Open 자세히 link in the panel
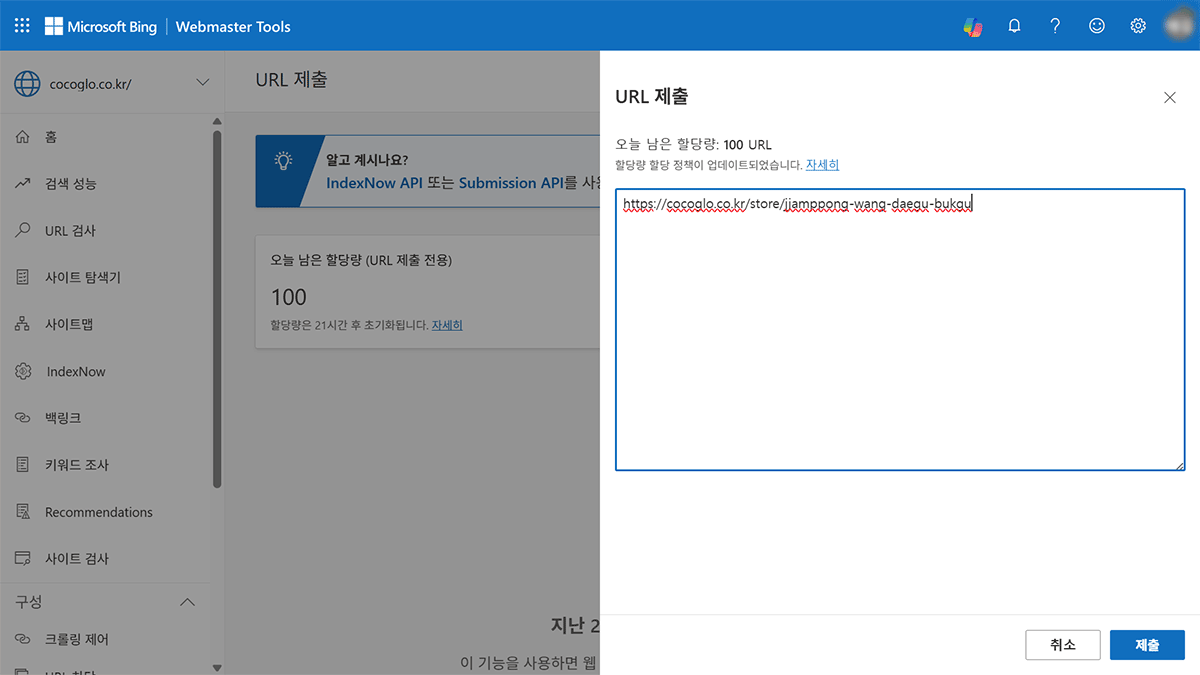The width and height of the screenshot is (1200, 675). click(822, 165)
